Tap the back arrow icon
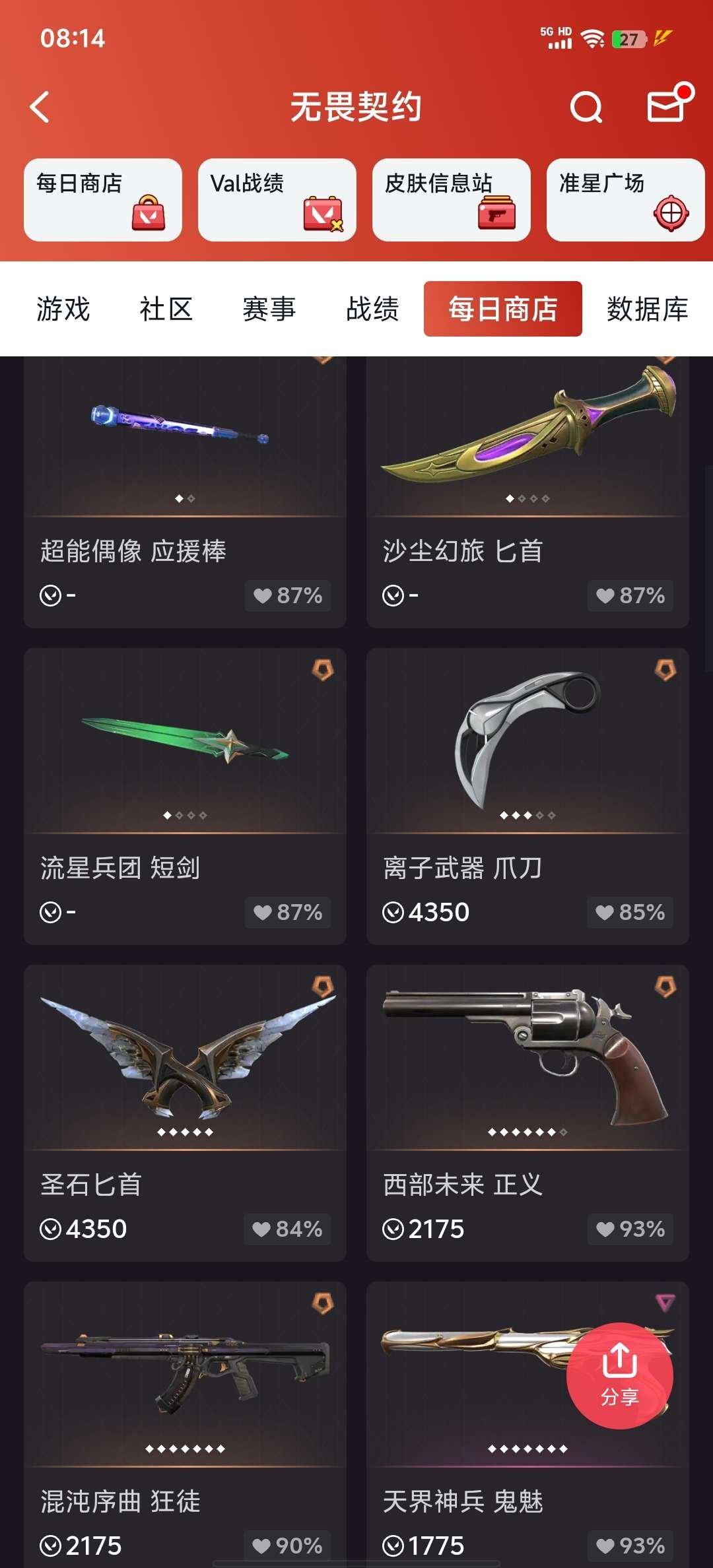This screenshot has height=1568, width=713. pos(40,107)
